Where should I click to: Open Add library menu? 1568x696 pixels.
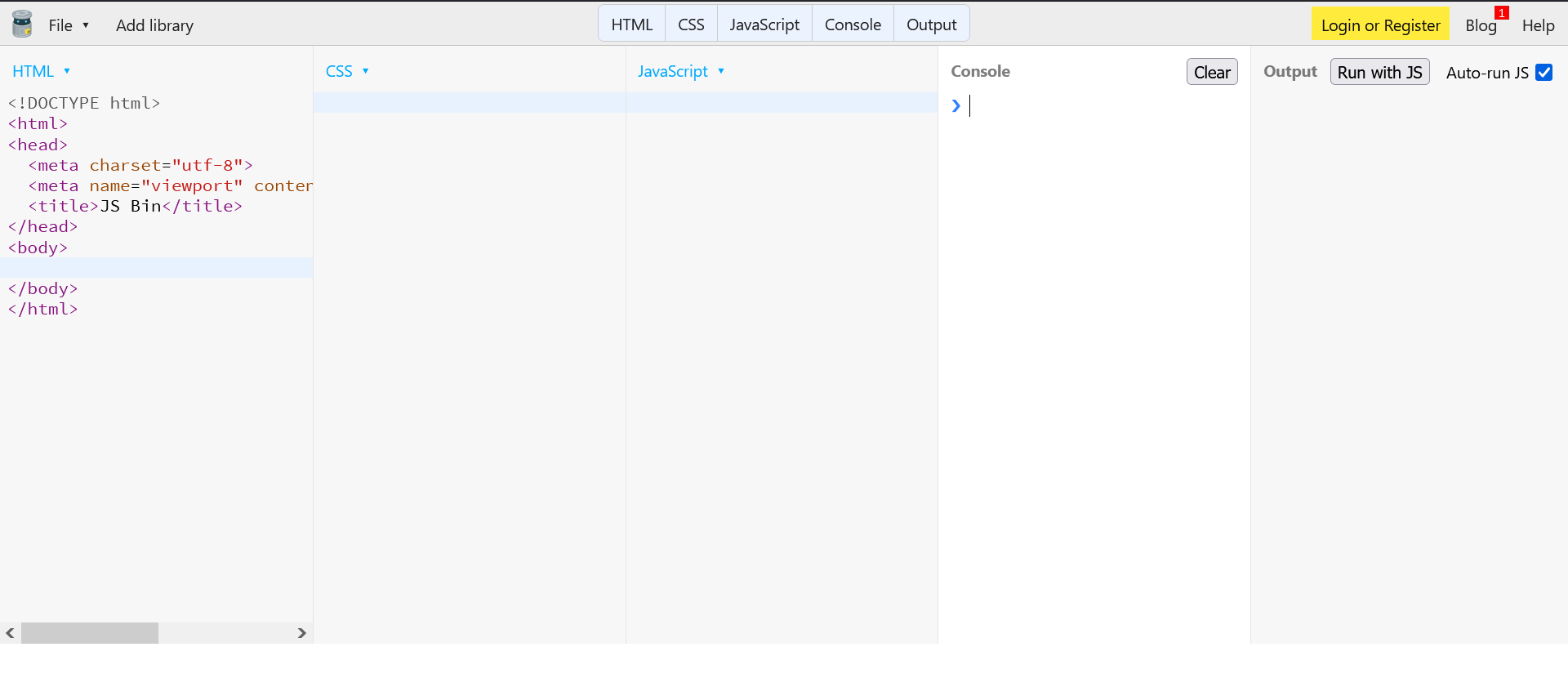point(154,25)
